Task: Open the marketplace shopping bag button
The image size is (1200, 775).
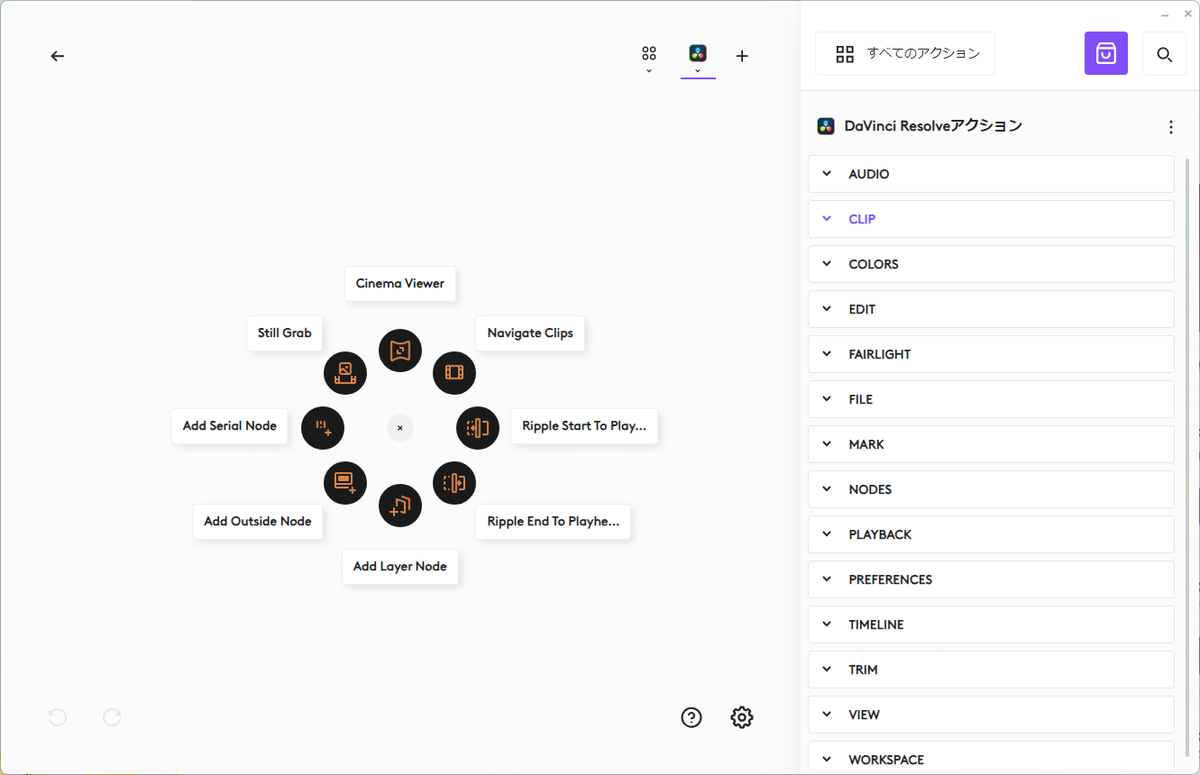Action: pos(1106,54)
